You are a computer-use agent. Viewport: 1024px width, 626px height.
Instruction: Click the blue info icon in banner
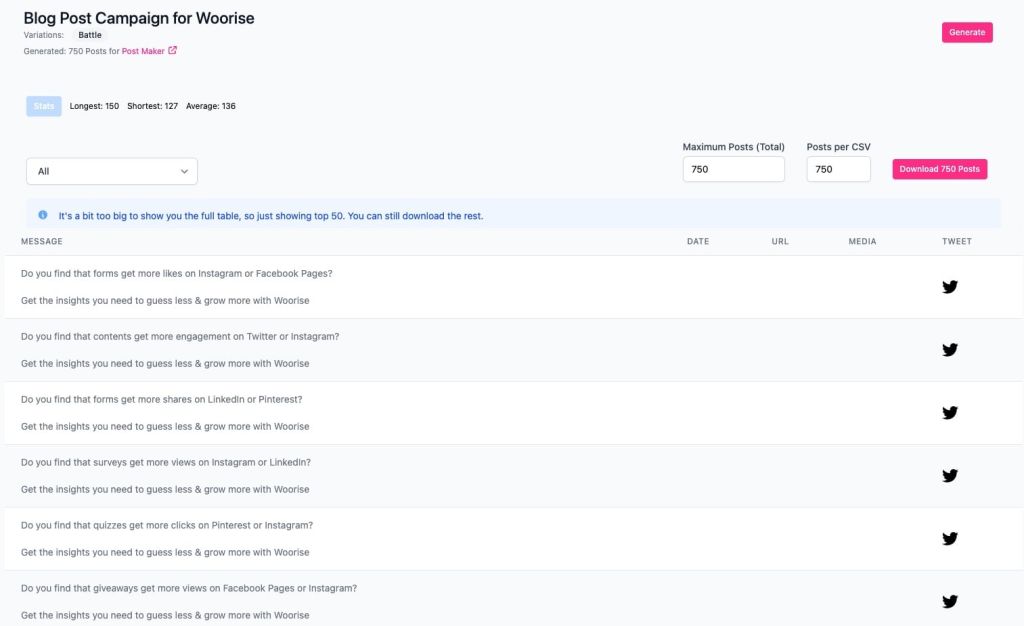pyautogui.click(x=42, y=215)
